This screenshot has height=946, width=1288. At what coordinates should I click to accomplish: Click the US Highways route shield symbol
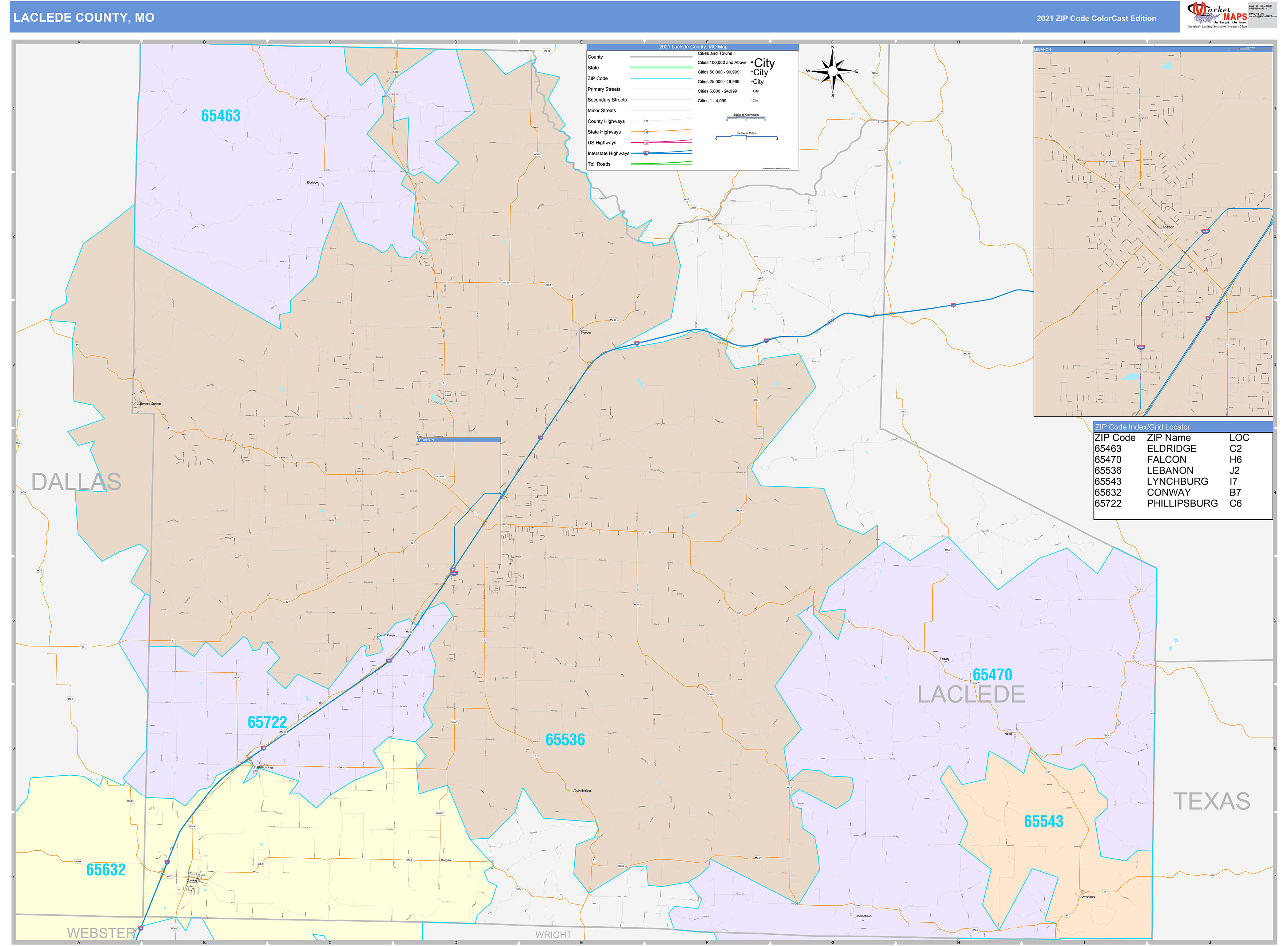(646, 143)
